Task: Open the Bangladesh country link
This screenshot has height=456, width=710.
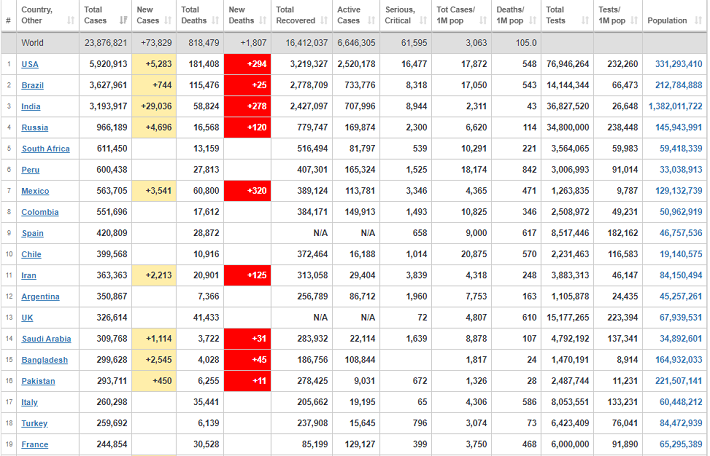Action: click(x=44, y=360)
